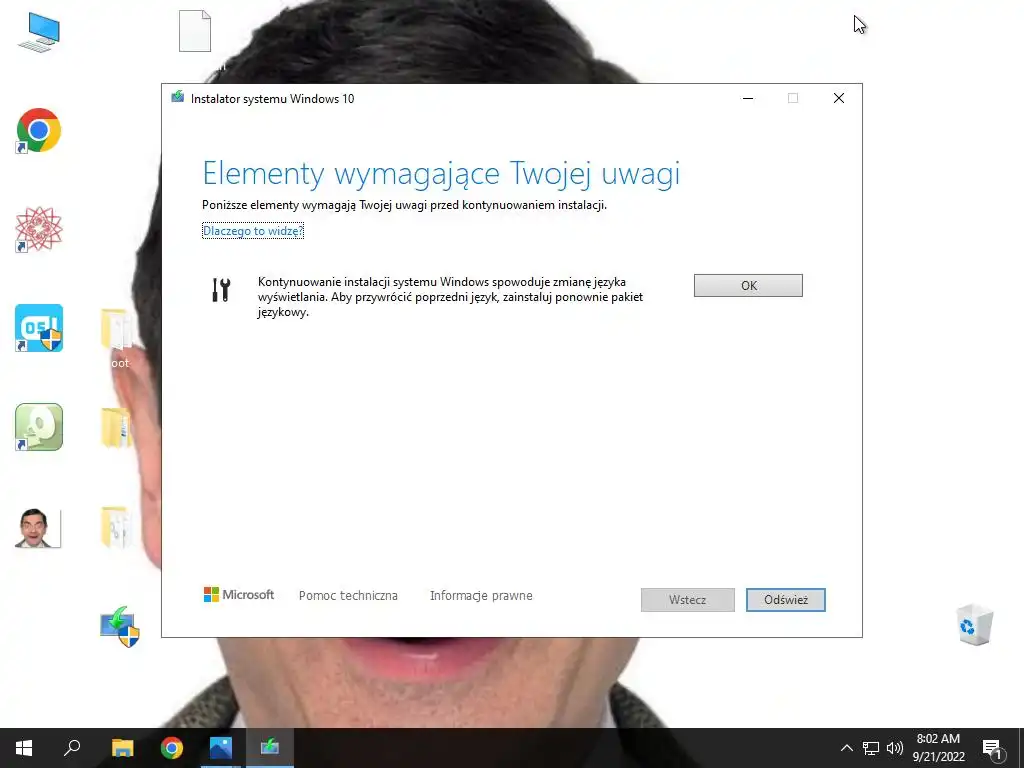Switch to the Photos app in the taskbar
Screen dimensions: 1024x768
point(221,748)
